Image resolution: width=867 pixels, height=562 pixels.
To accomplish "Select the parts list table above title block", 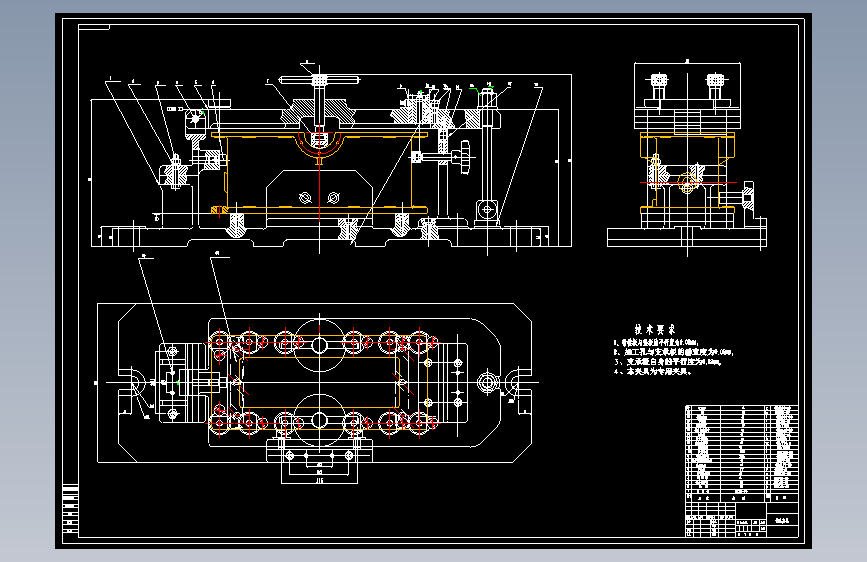I will tap(741, 453).
